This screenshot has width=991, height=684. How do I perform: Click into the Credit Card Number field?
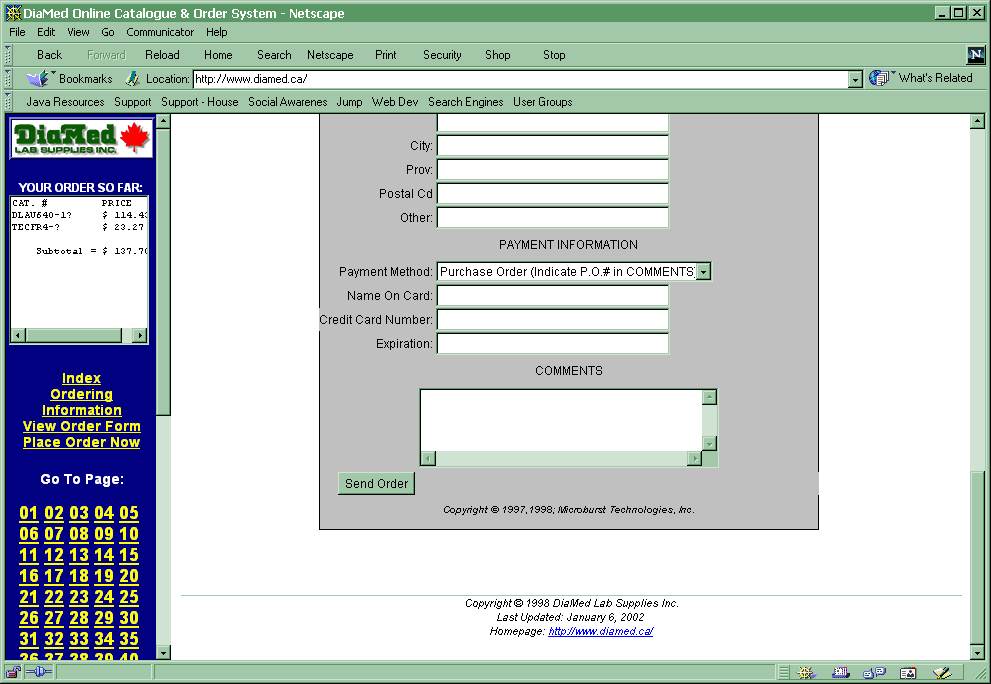click(x=552, y=320)
